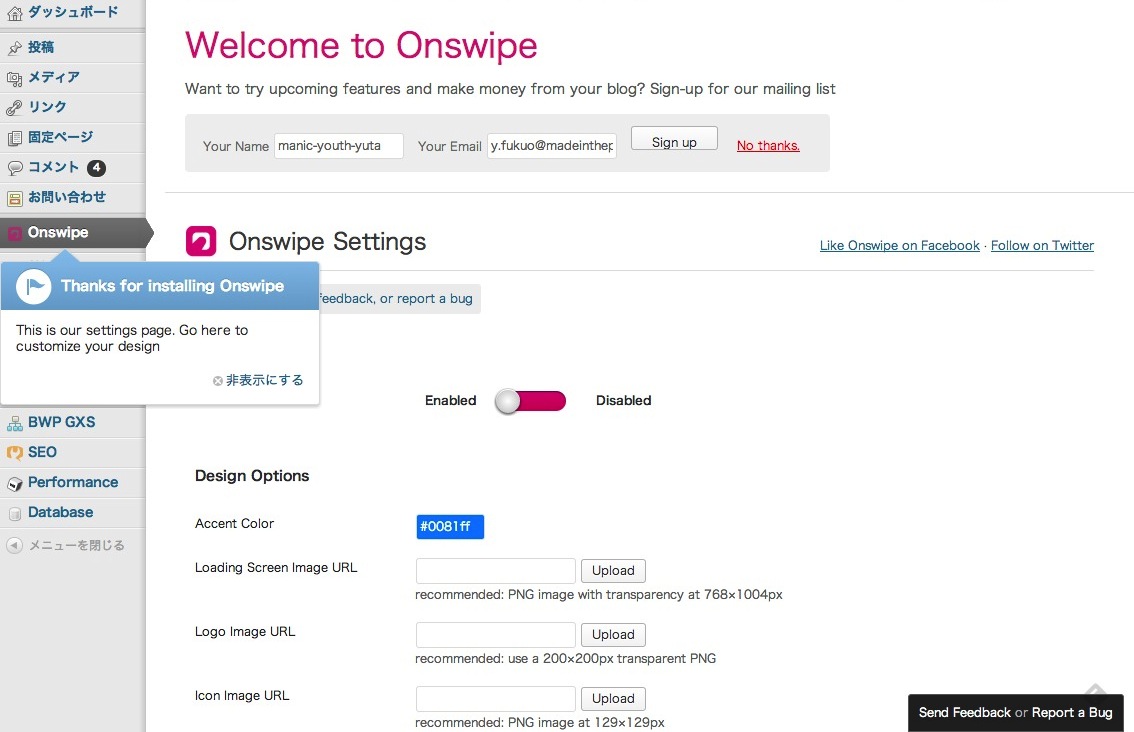Click the Database icon in sidebar
1134x732 pixels.
click(14, 513)
